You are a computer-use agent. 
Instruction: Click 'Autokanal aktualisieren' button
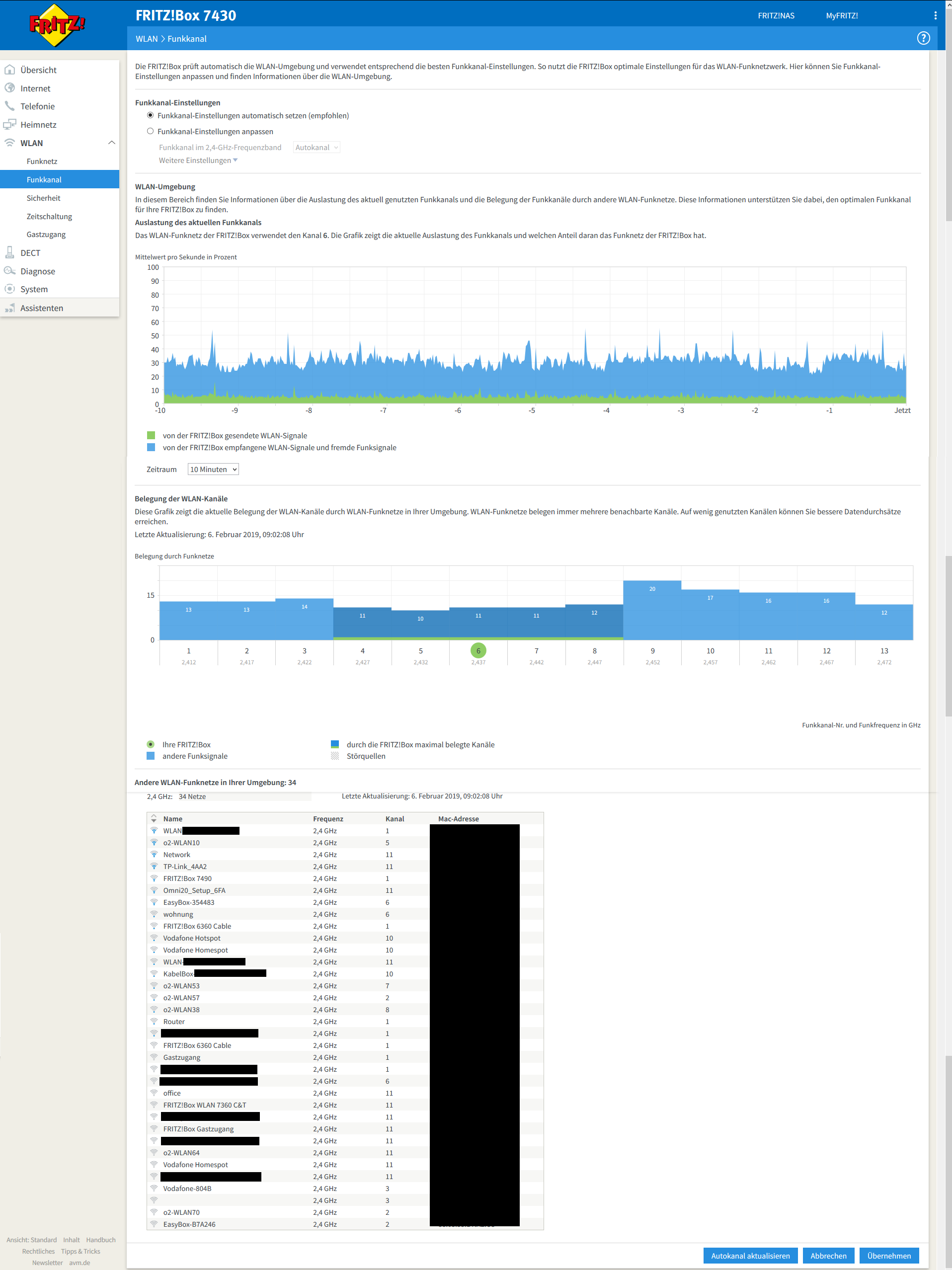[x=750, y=1256]
